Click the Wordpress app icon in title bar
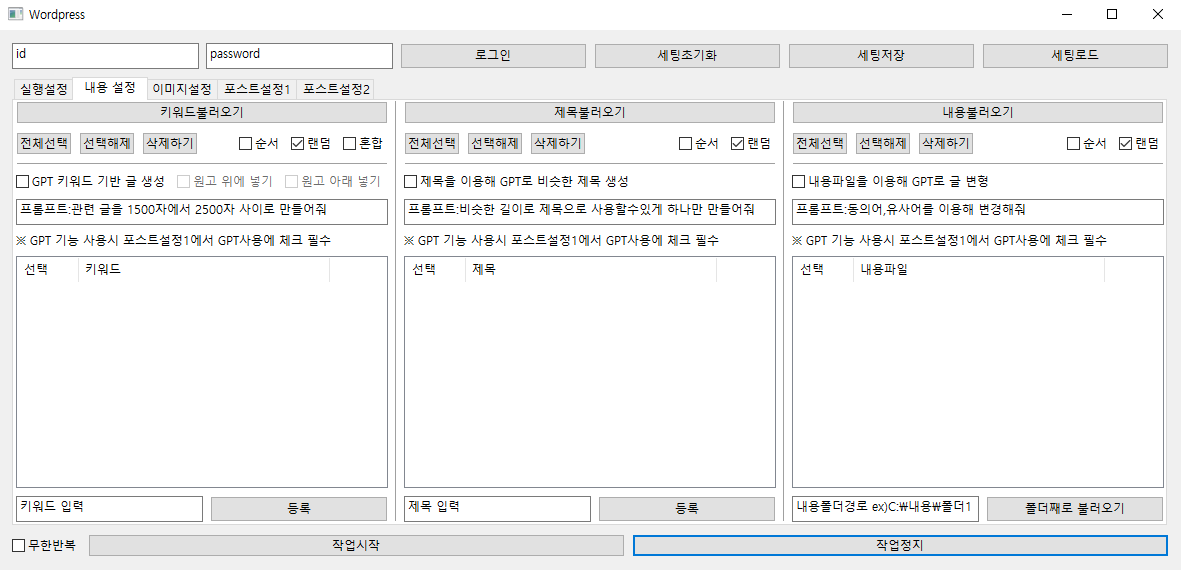Screen dimensions: 1181x570 15,15
